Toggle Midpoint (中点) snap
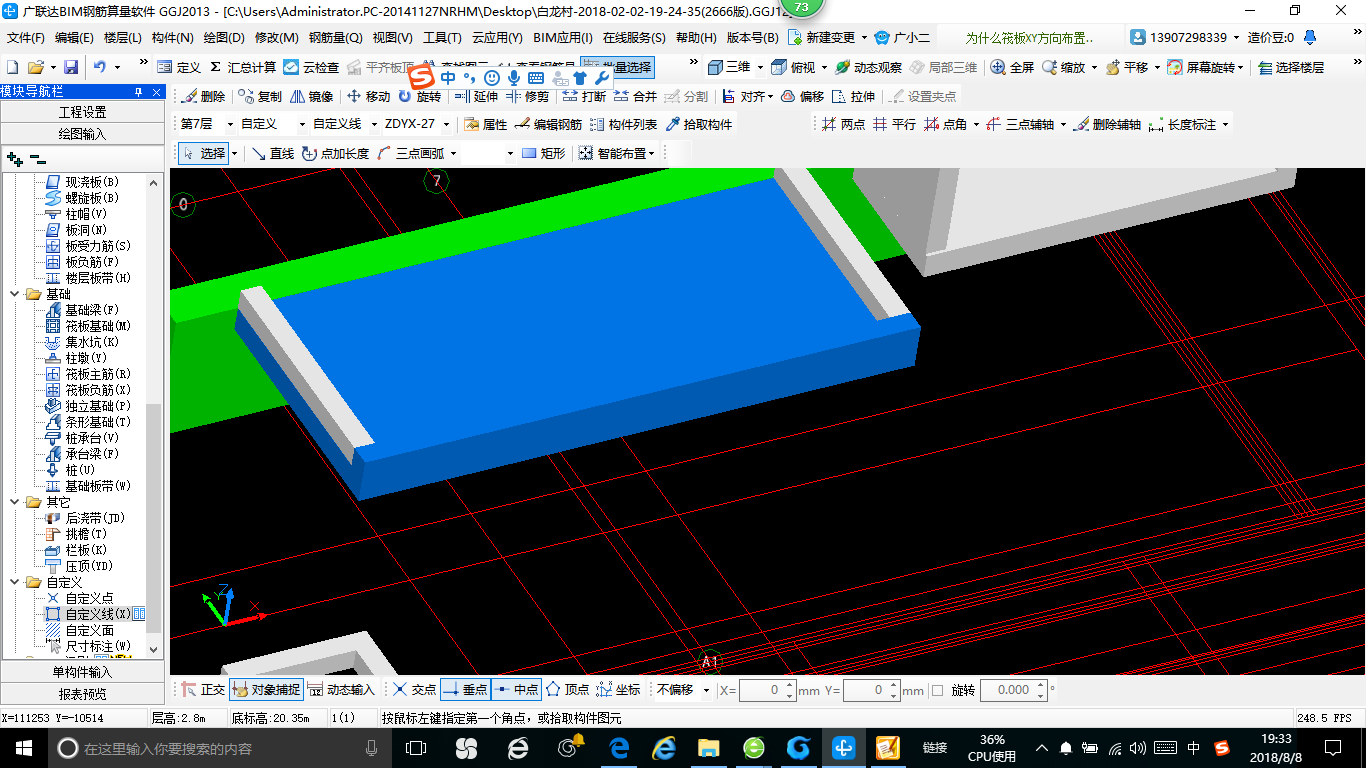The width and height of the screenshot is (1366, 768). (516, 690)
